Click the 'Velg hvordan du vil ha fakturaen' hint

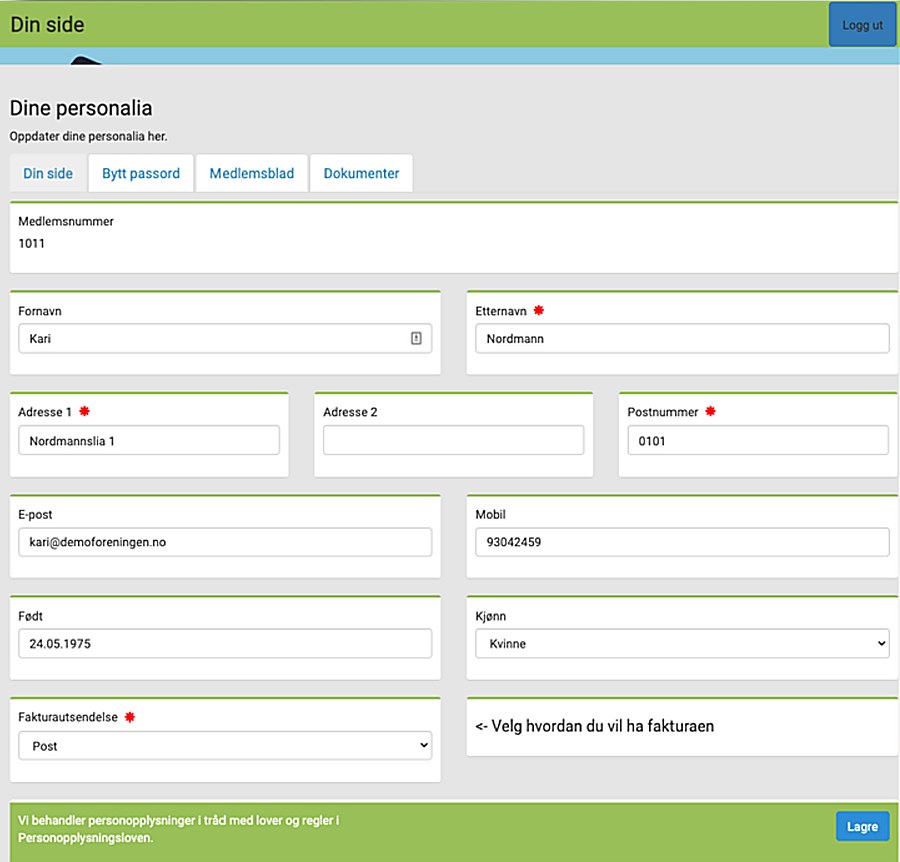click(595, 726)
